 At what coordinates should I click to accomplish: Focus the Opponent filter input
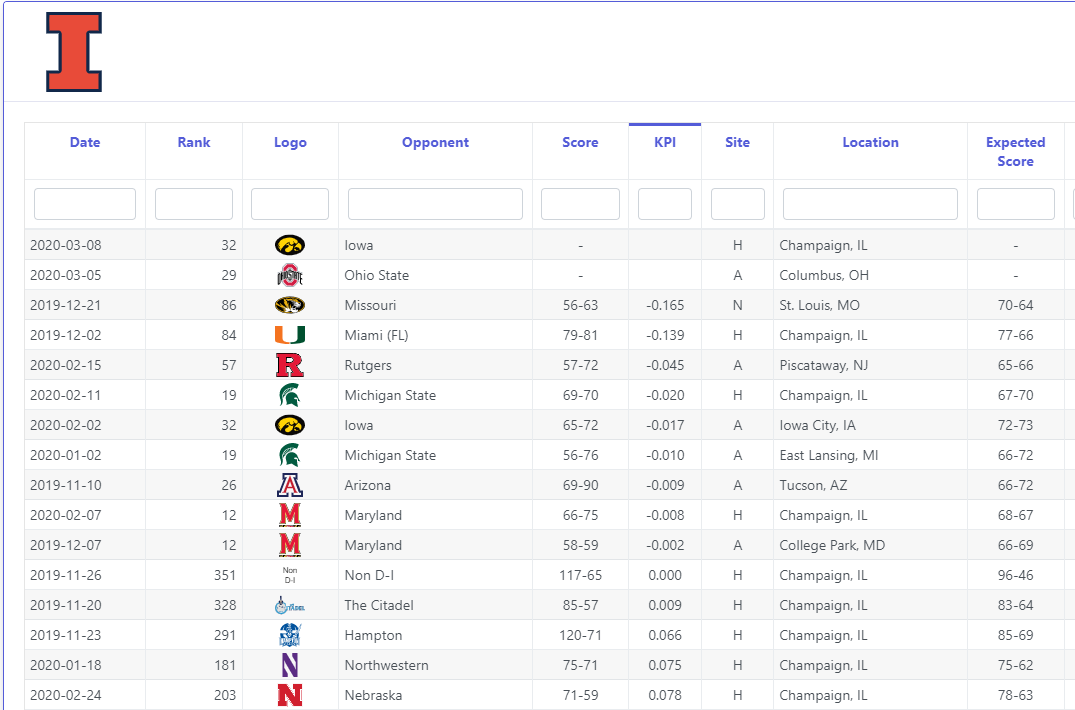click(435, 204)
